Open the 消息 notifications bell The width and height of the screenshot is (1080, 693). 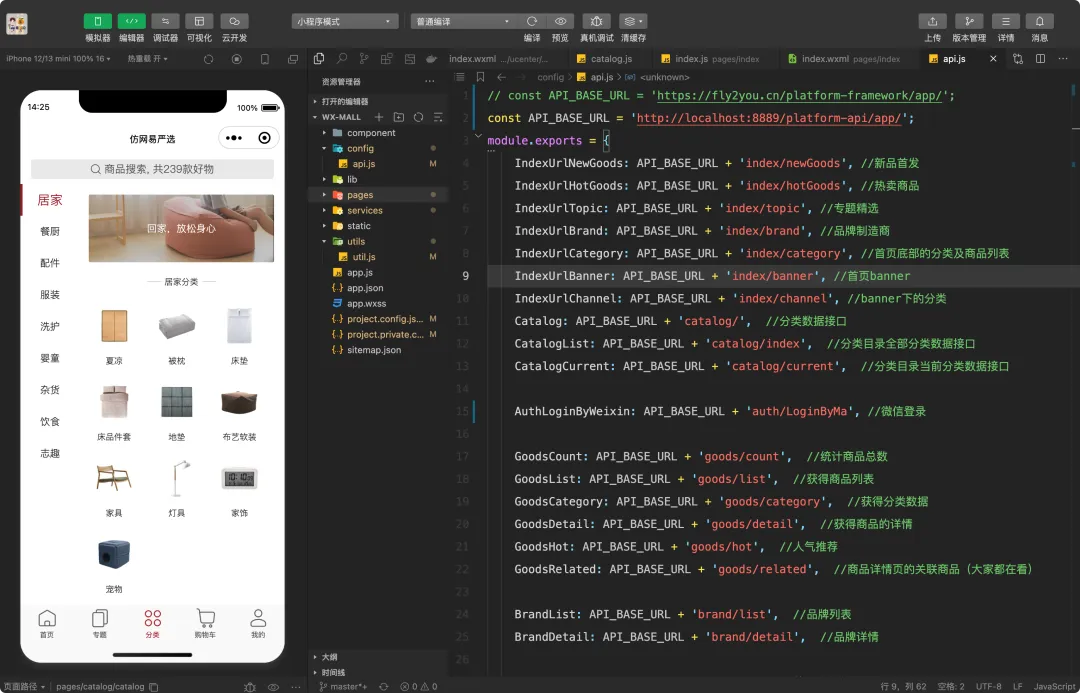click(x=1039, y=21)
